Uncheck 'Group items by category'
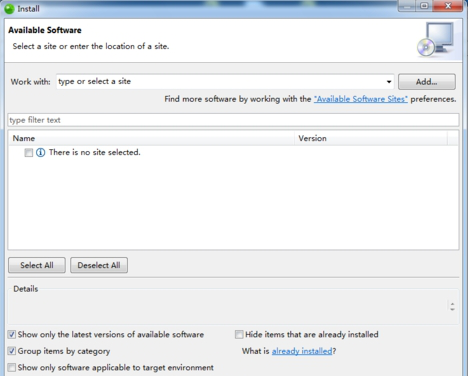468x391 pixels. [x=12, y=351]
